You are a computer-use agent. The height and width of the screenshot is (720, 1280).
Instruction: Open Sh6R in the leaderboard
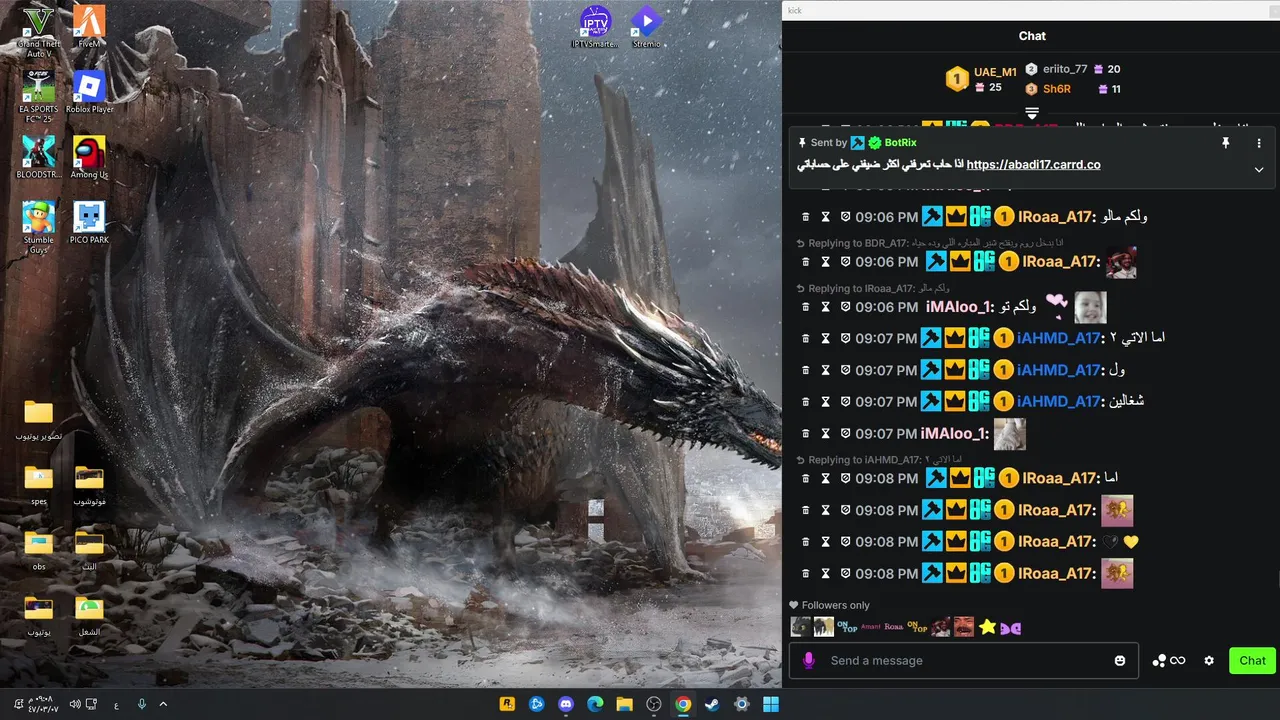click(x=1057, y=89)
